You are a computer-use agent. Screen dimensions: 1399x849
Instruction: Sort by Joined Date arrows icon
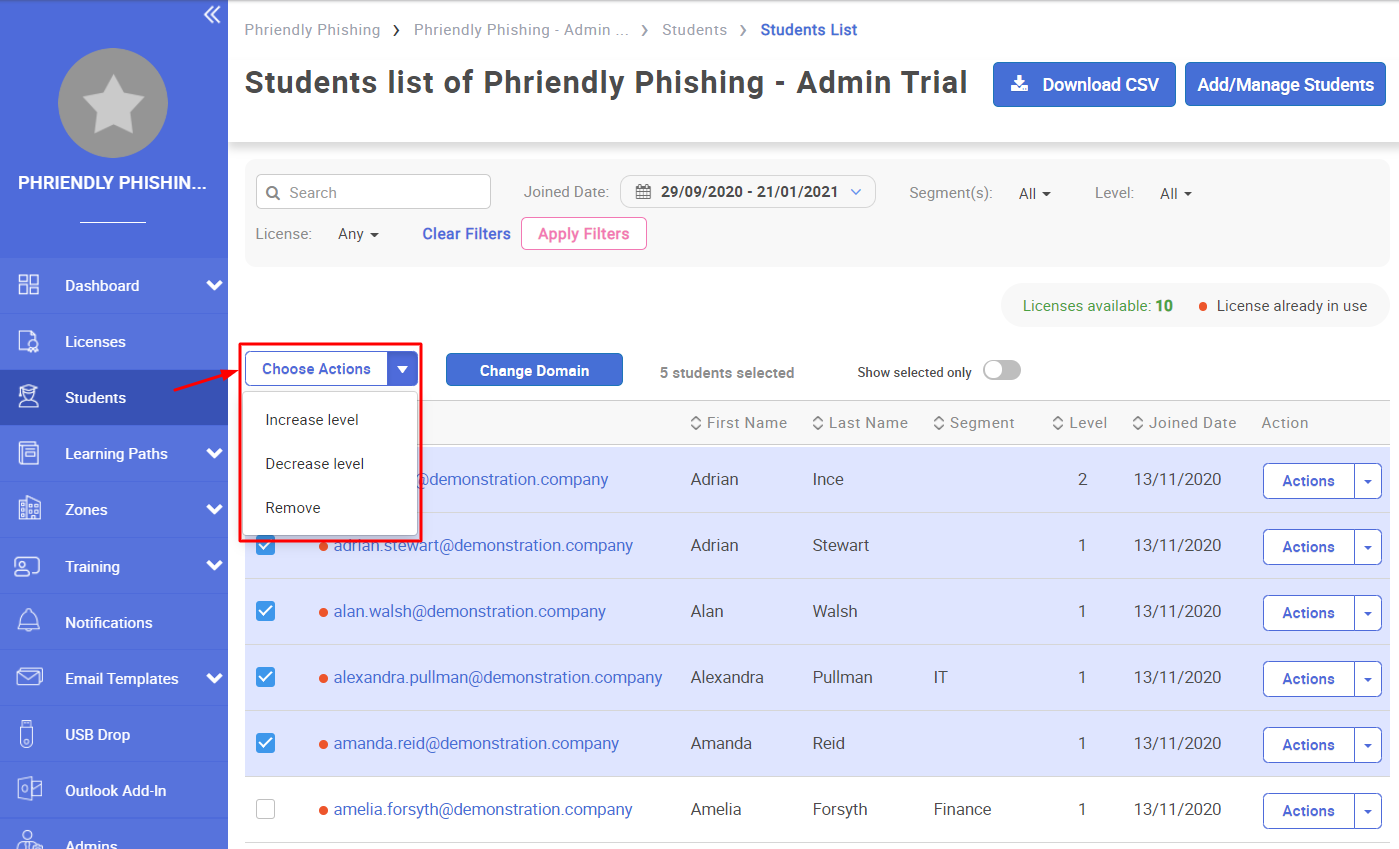click(x=1138, y=423)
